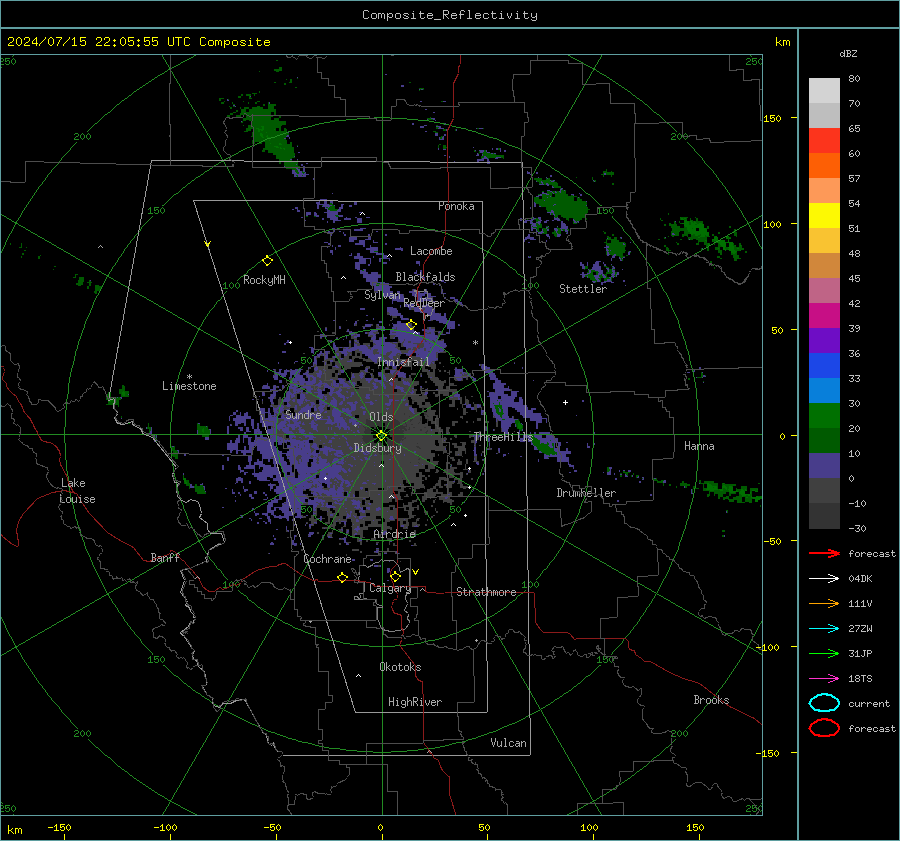Click the Hanna town label
900x841 pixels.
pyautogui.click(x=699, y=446)
